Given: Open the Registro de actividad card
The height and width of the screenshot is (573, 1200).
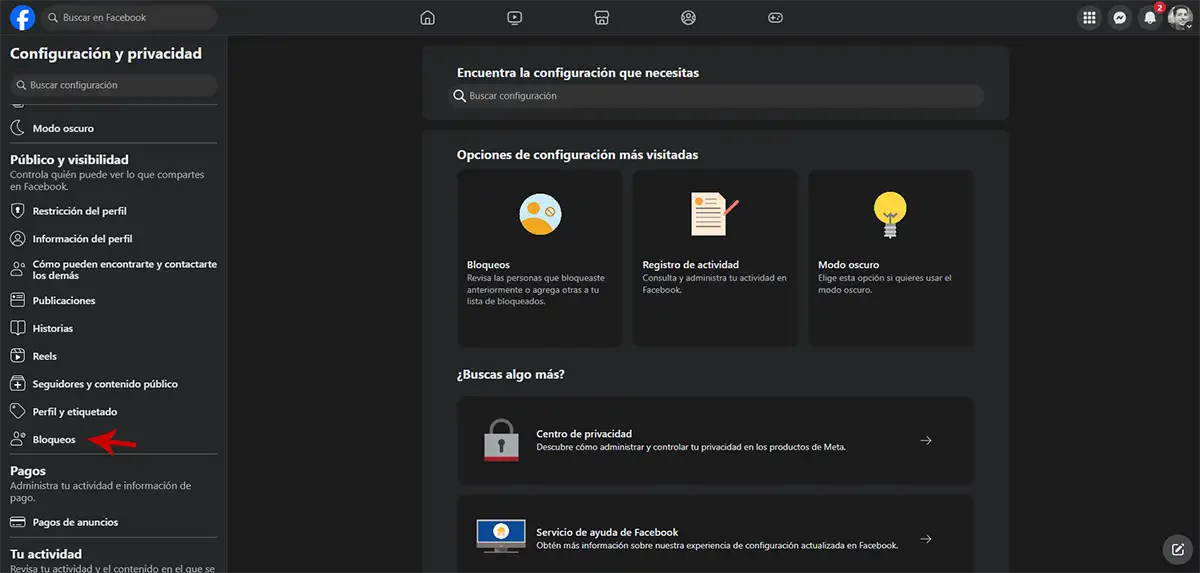Looking at the screenshot, I should point(715,259).
